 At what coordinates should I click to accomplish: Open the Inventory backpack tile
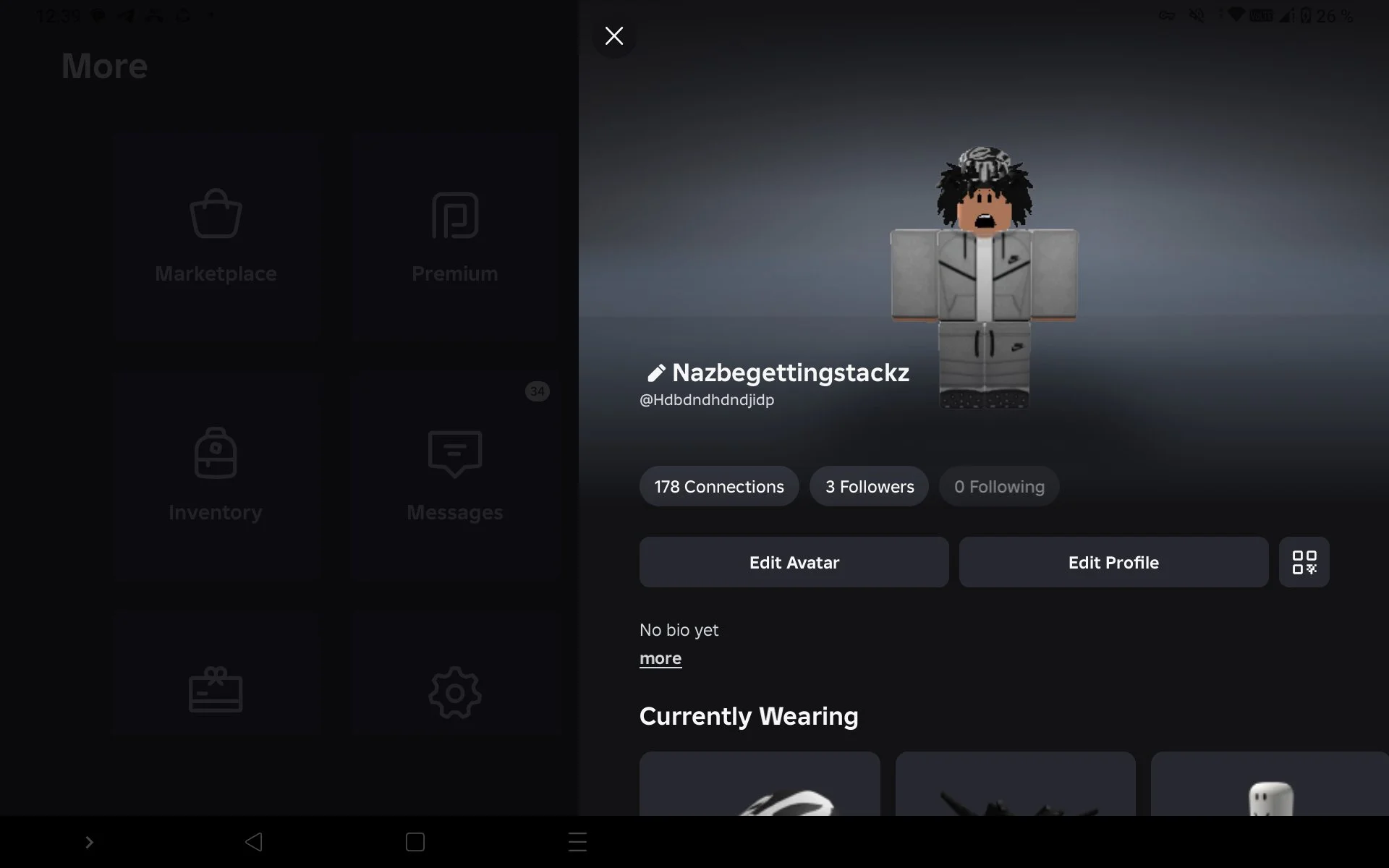pyautogui.click(x=216, y=475)
